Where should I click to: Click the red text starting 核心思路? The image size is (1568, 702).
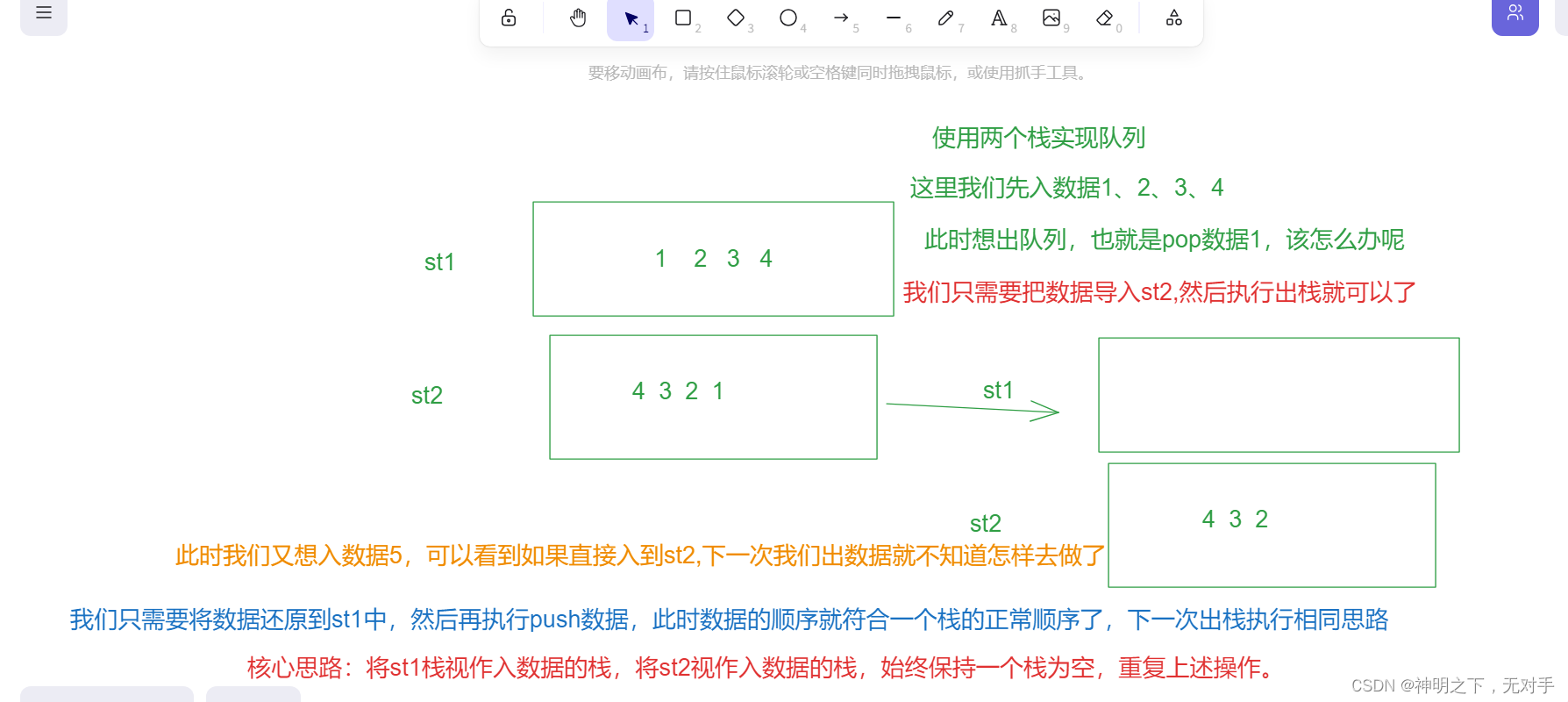[x=760, y=668]
